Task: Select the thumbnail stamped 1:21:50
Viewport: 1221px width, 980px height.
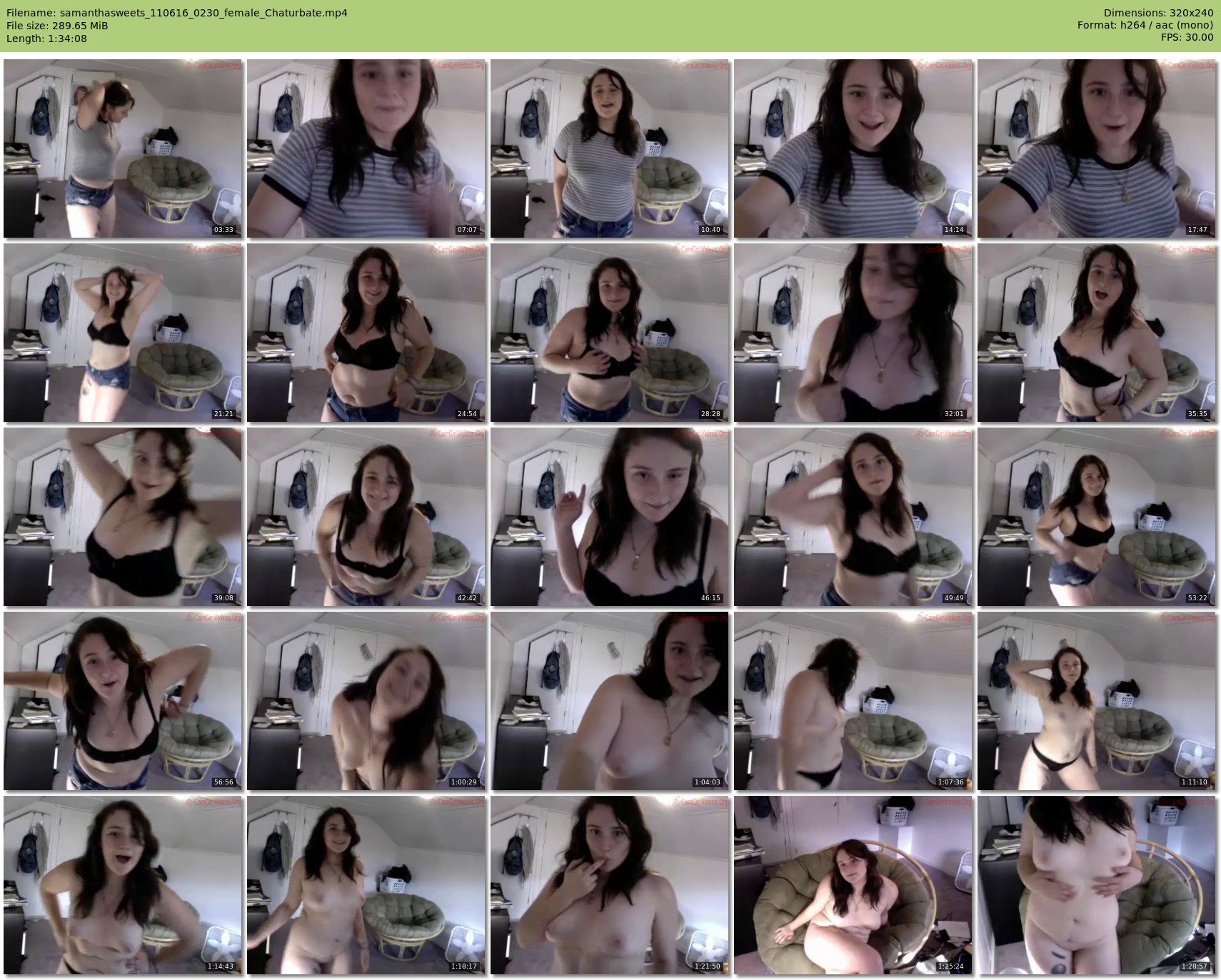Action: (610, 885)
